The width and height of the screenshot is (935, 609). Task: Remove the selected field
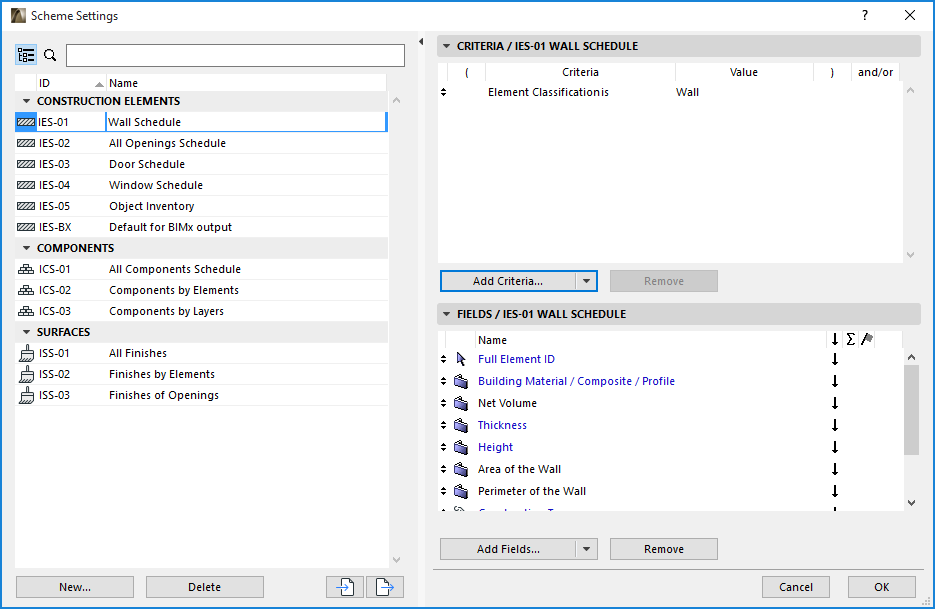(x=664, y=549)
